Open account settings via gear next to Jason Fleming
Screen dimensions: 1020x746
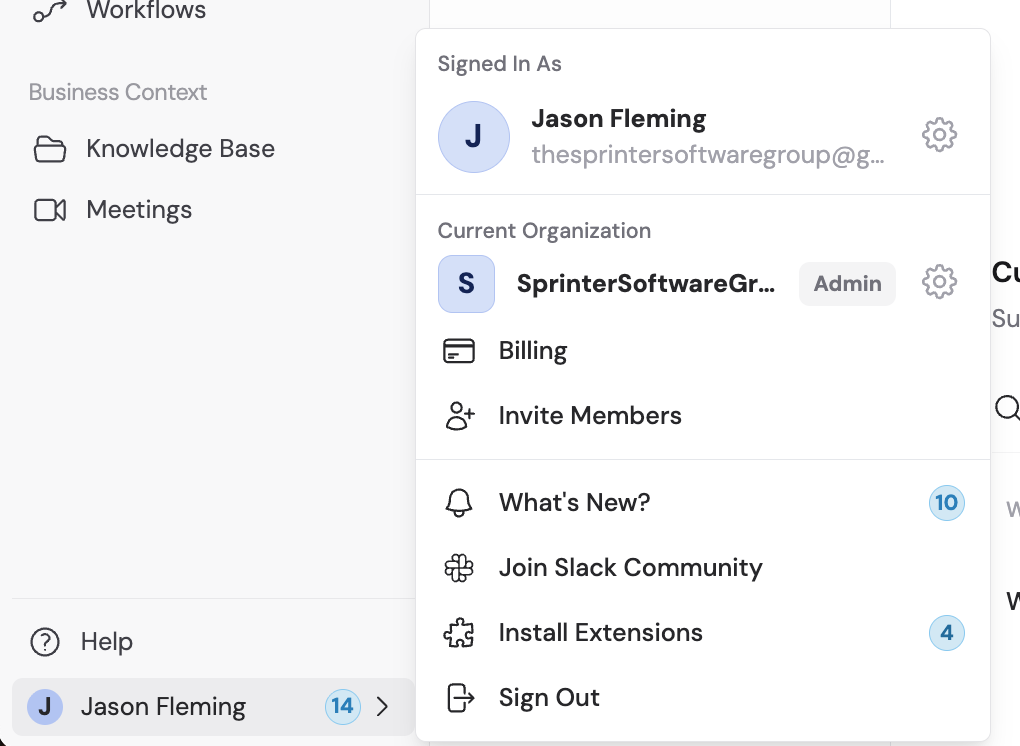(x=939, y=134)
